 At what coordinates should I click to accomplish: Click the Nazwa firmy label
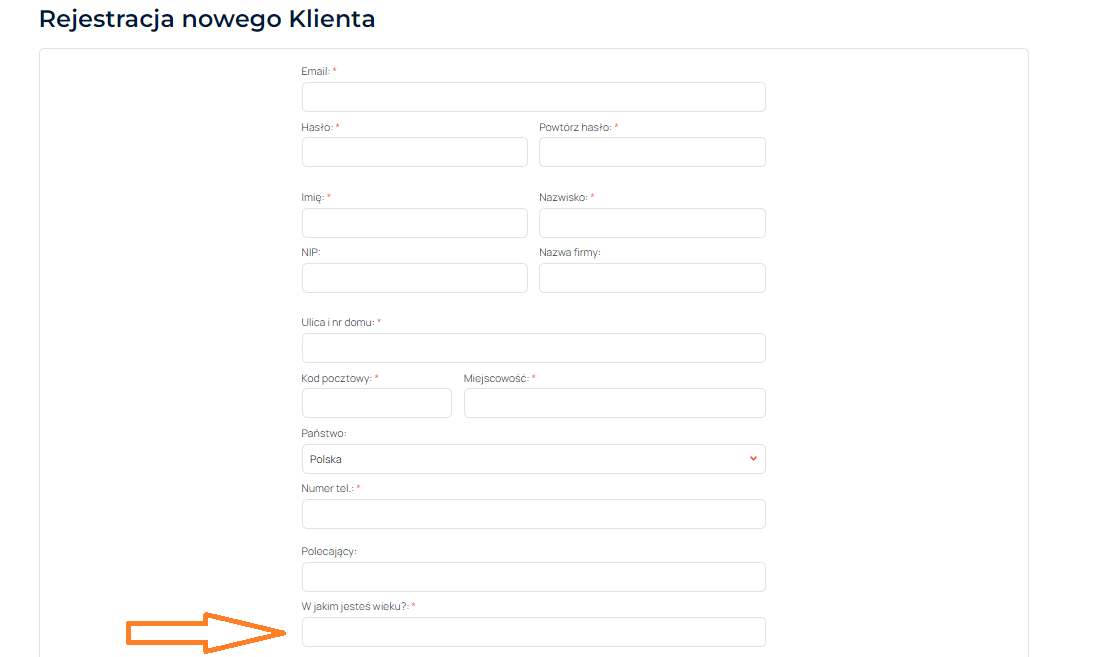point(569,253)
